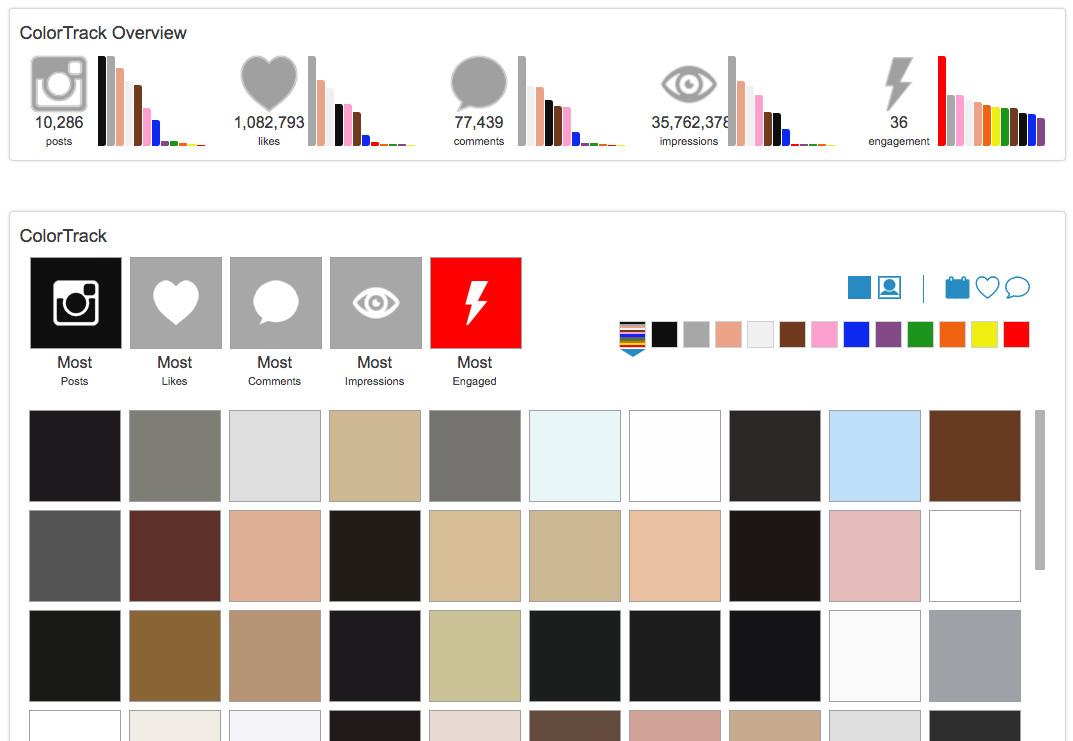
Task: Click the blue calendar sort icon
Action: tap(957, 288)
